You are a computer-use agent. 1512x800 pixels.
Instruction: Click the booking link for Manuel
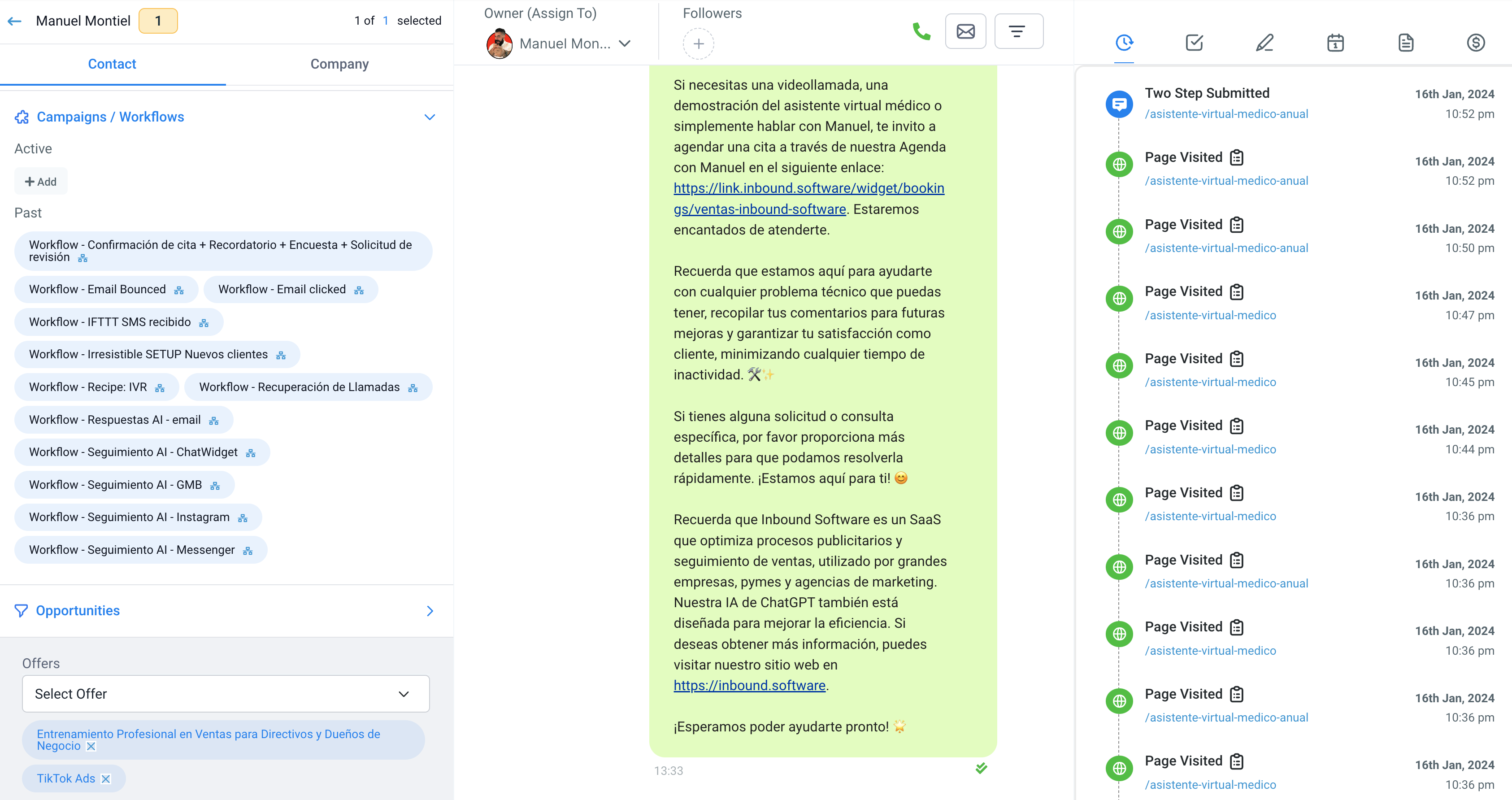point(810,189)
